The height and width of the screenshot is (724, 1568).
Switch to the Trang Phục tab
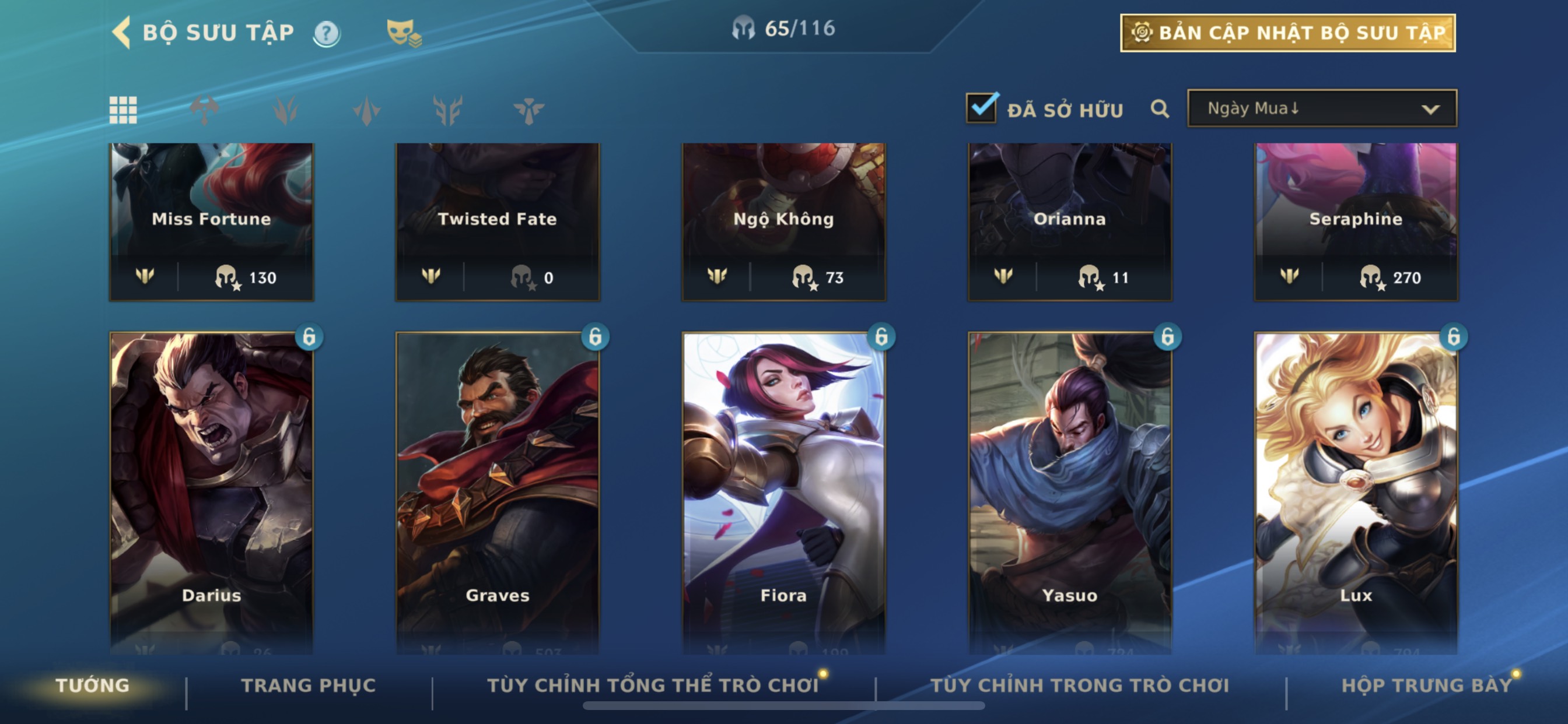coord(309,686)
